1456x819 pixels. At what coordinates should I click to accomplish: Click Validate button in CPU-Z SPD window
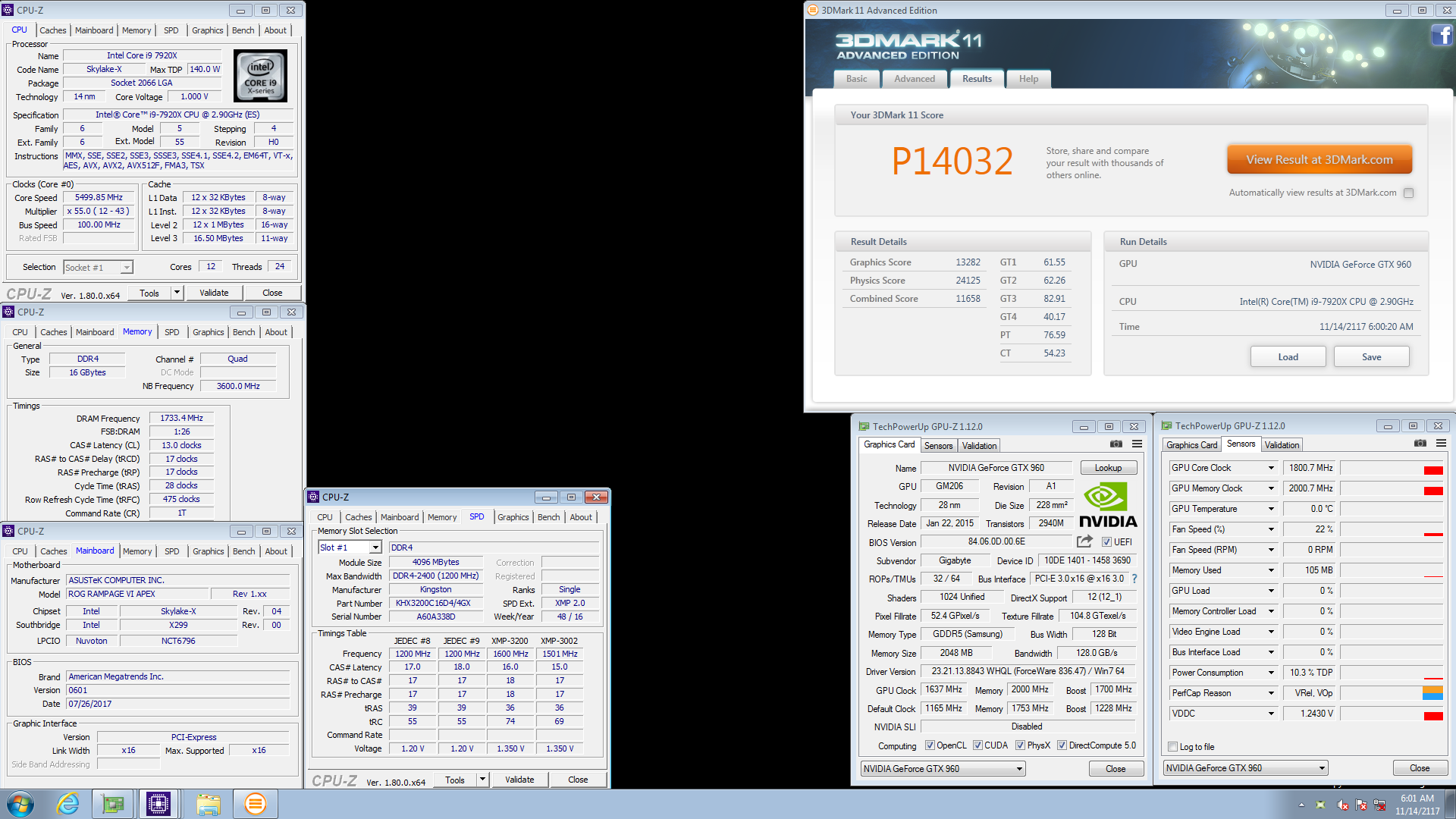point(519,780)
